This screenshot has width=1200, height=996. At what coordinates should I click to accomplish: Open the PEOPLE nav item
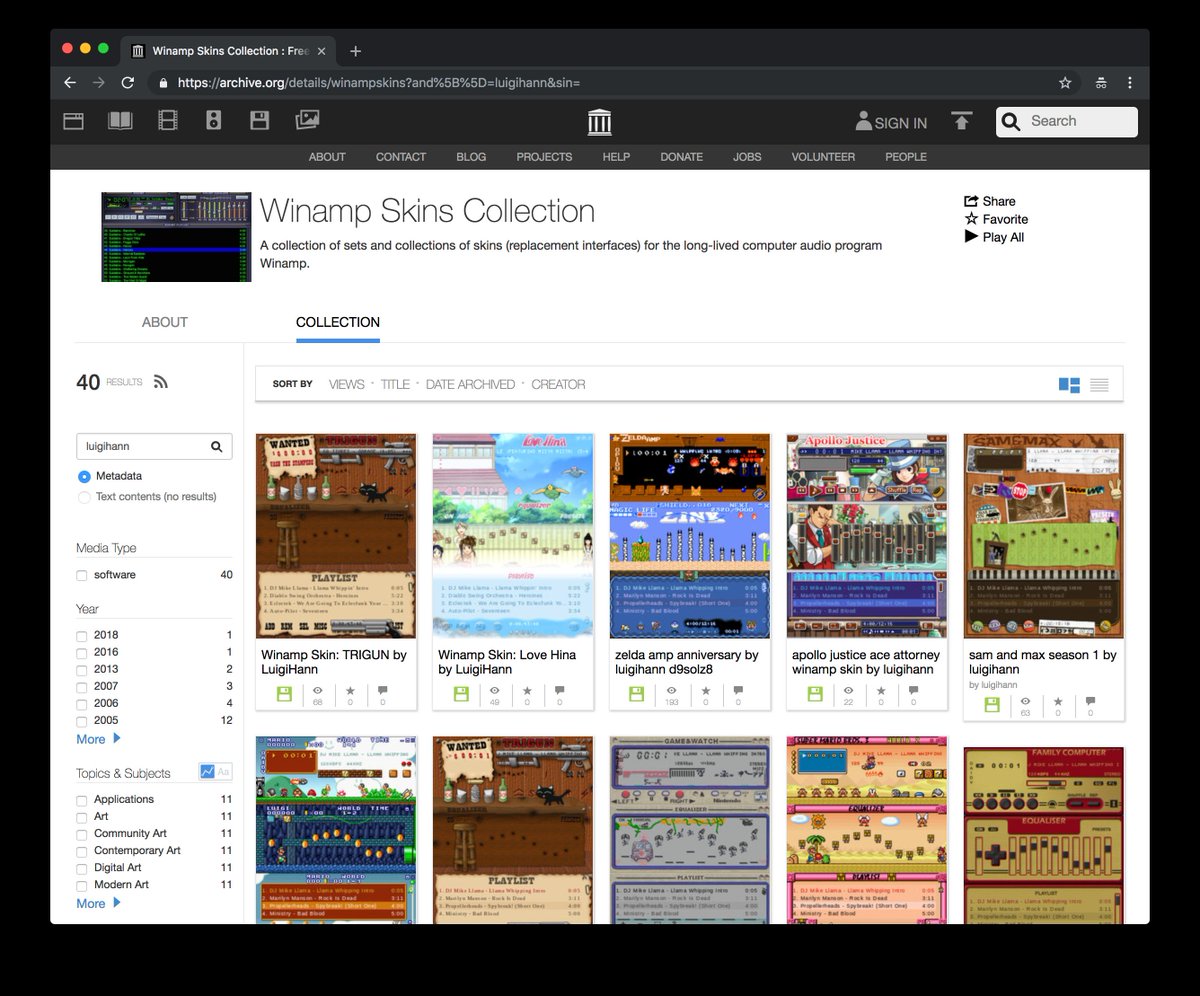[906, 157]
